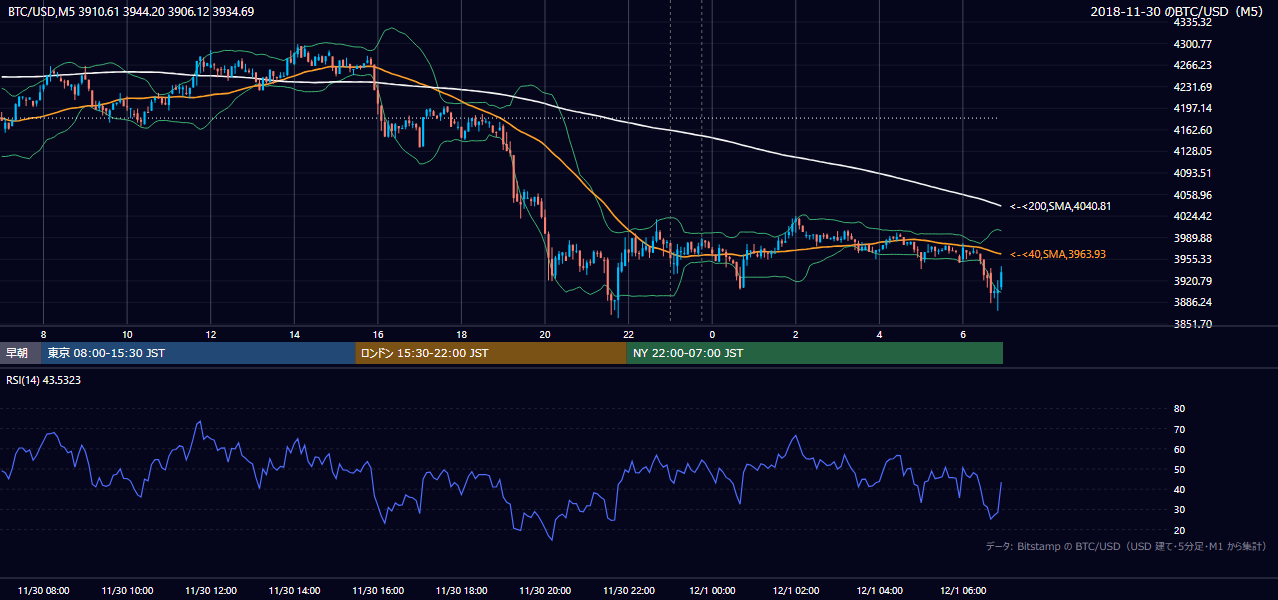
Task: Select the 200 SMA 4040.81 label
Action: 1061,206
